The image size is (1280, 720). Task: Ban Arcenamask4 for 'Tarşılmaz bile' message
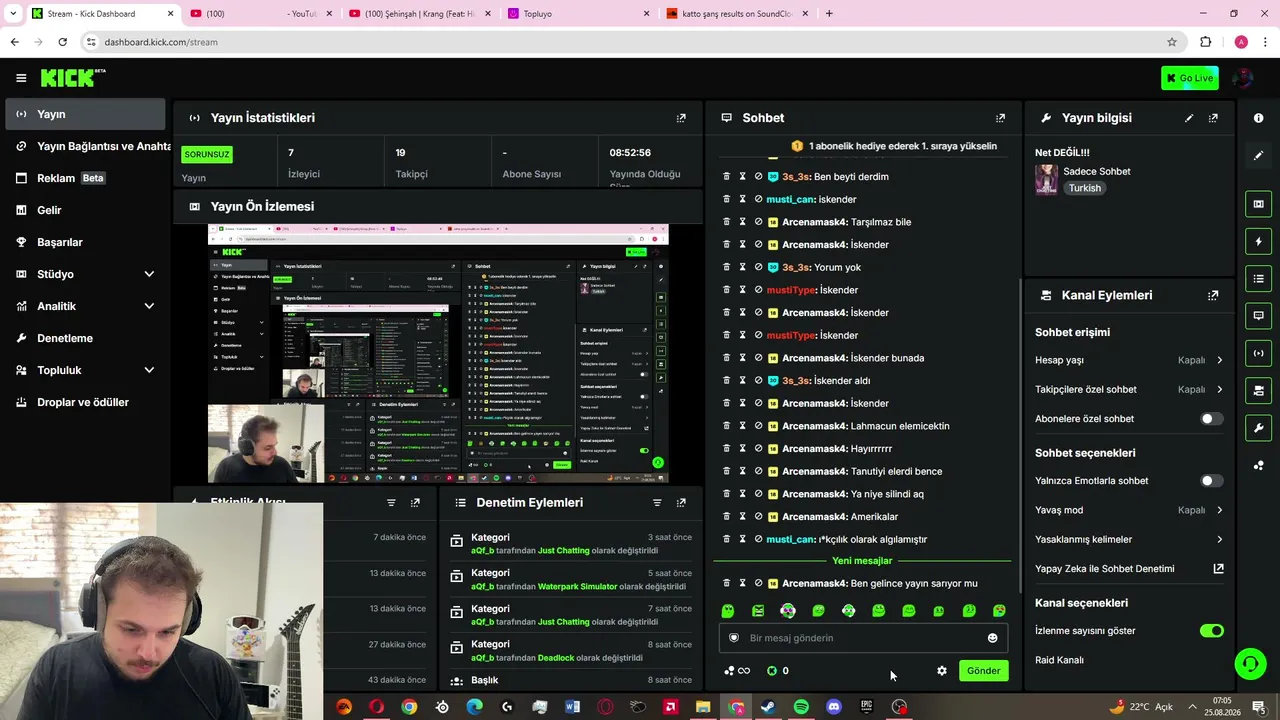tap(758, 222)
